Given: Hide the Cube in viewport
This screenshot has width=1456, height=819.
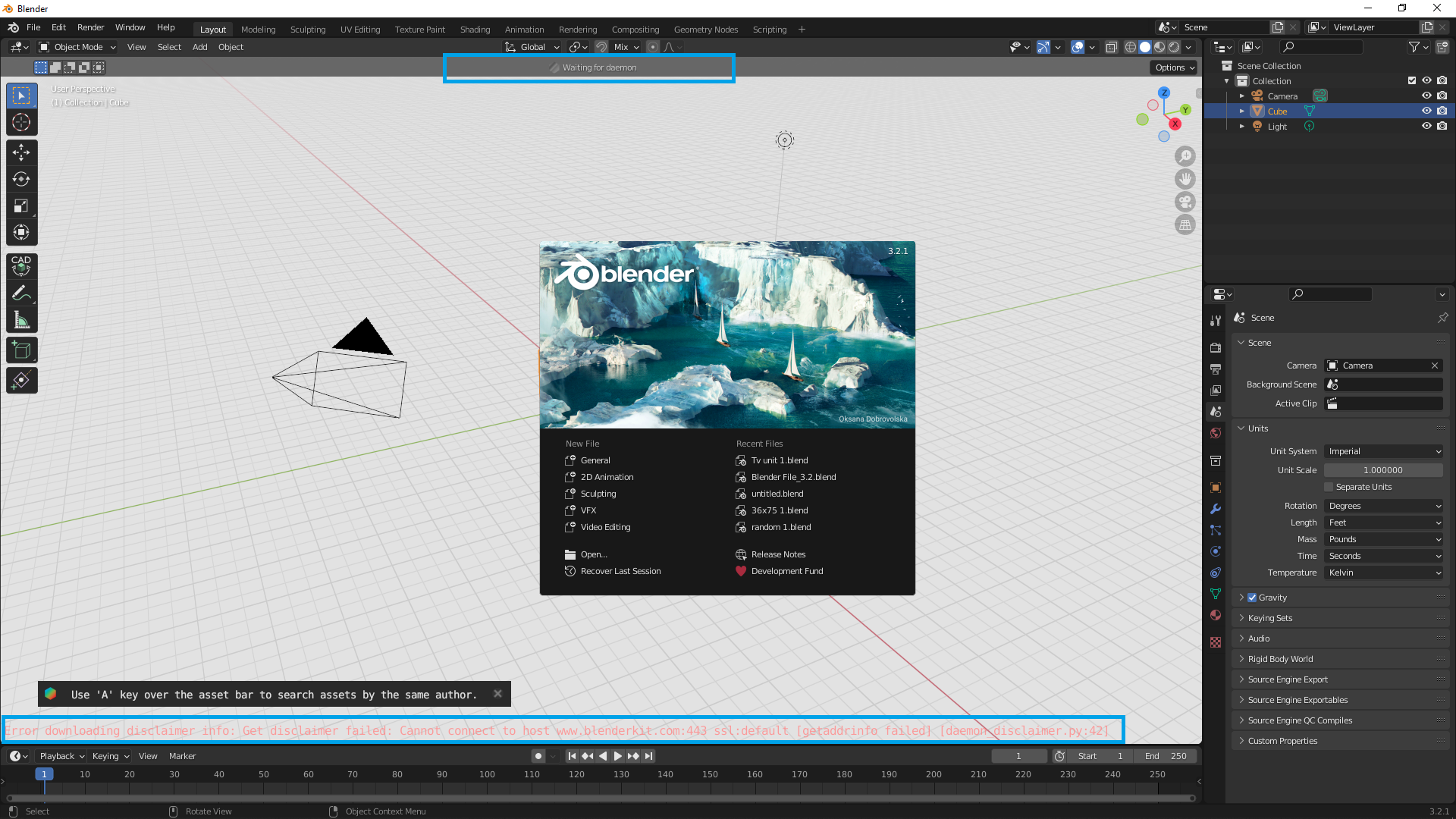Looking at the screenshot, I should 1426,111.
